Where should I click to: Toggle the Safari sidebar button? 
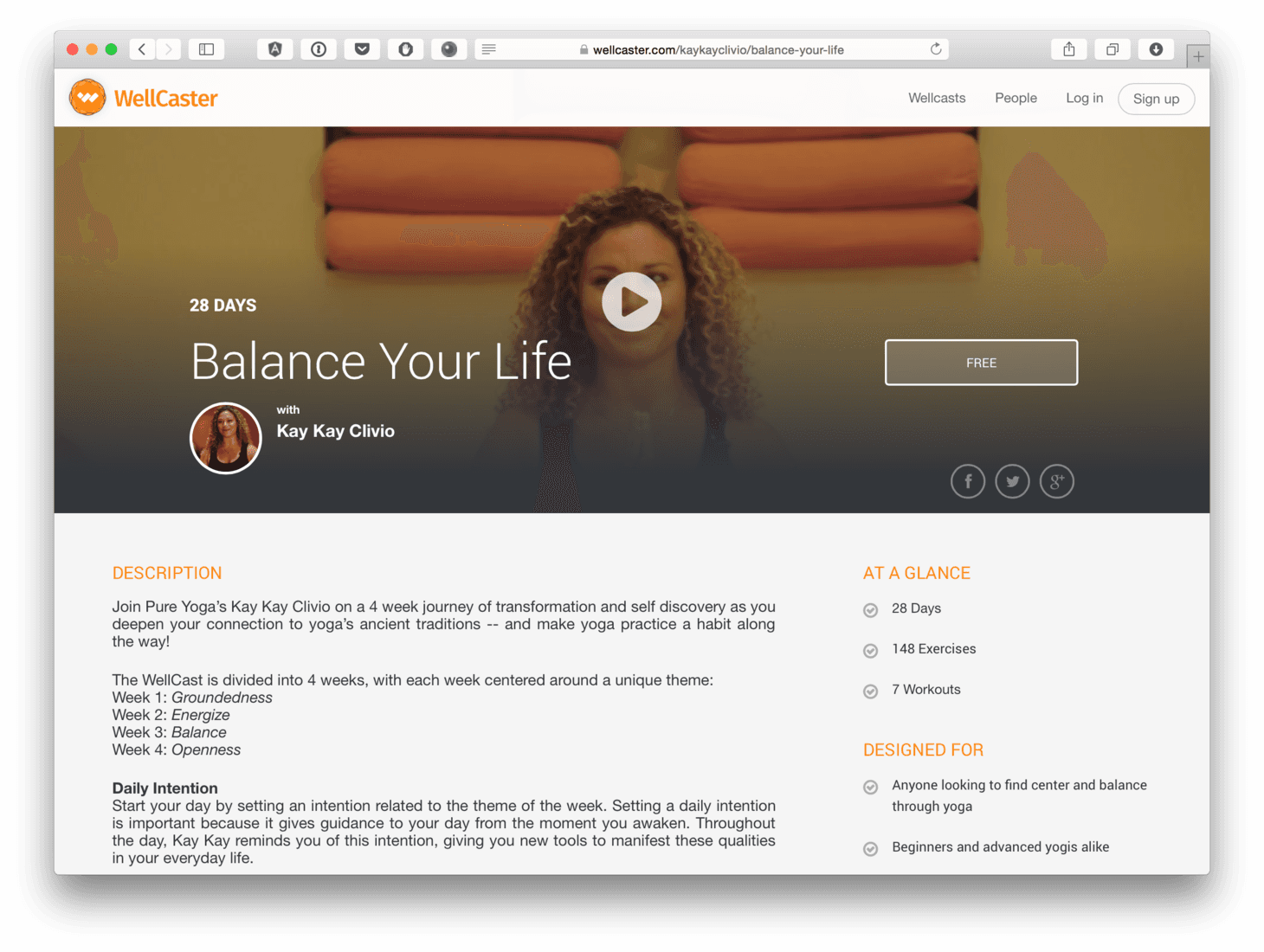click(x=206, y=49)
